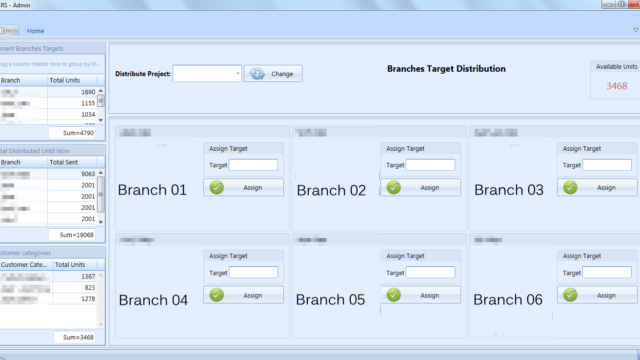Click the Target field for Branch 02
640x360 pixels.
(430, 165)
